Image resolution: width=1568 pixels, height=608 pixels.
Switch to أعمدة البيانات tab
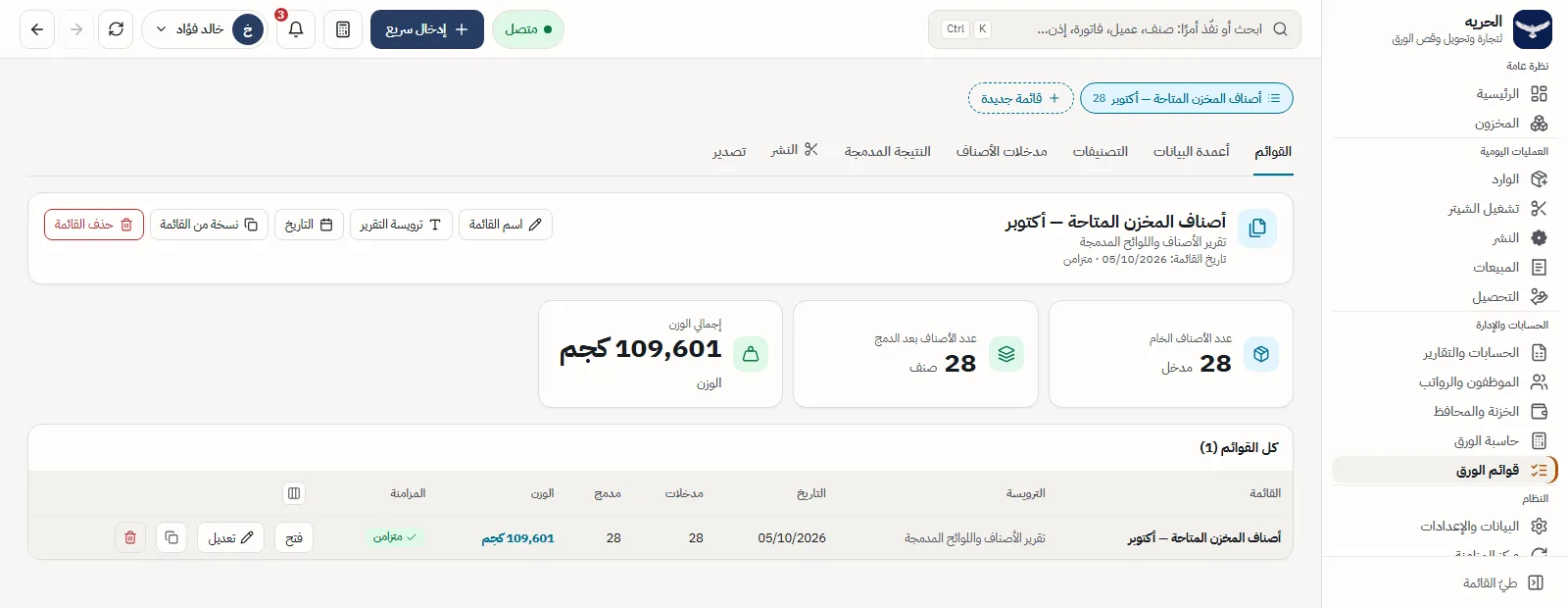point(1191,152)
